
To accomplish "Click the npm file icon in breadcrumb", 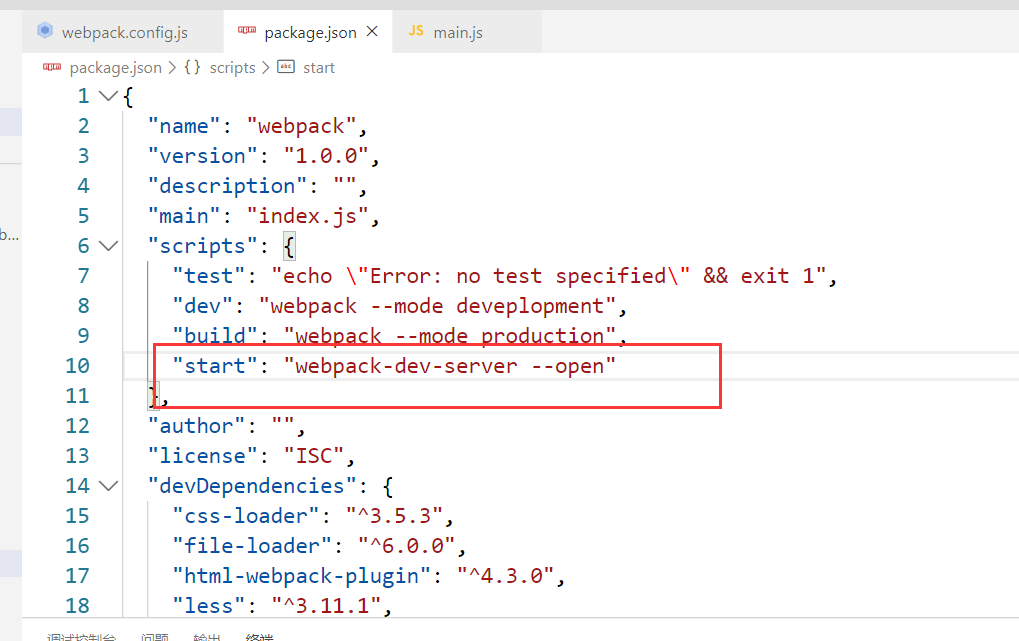I will [x=52, y=67].
